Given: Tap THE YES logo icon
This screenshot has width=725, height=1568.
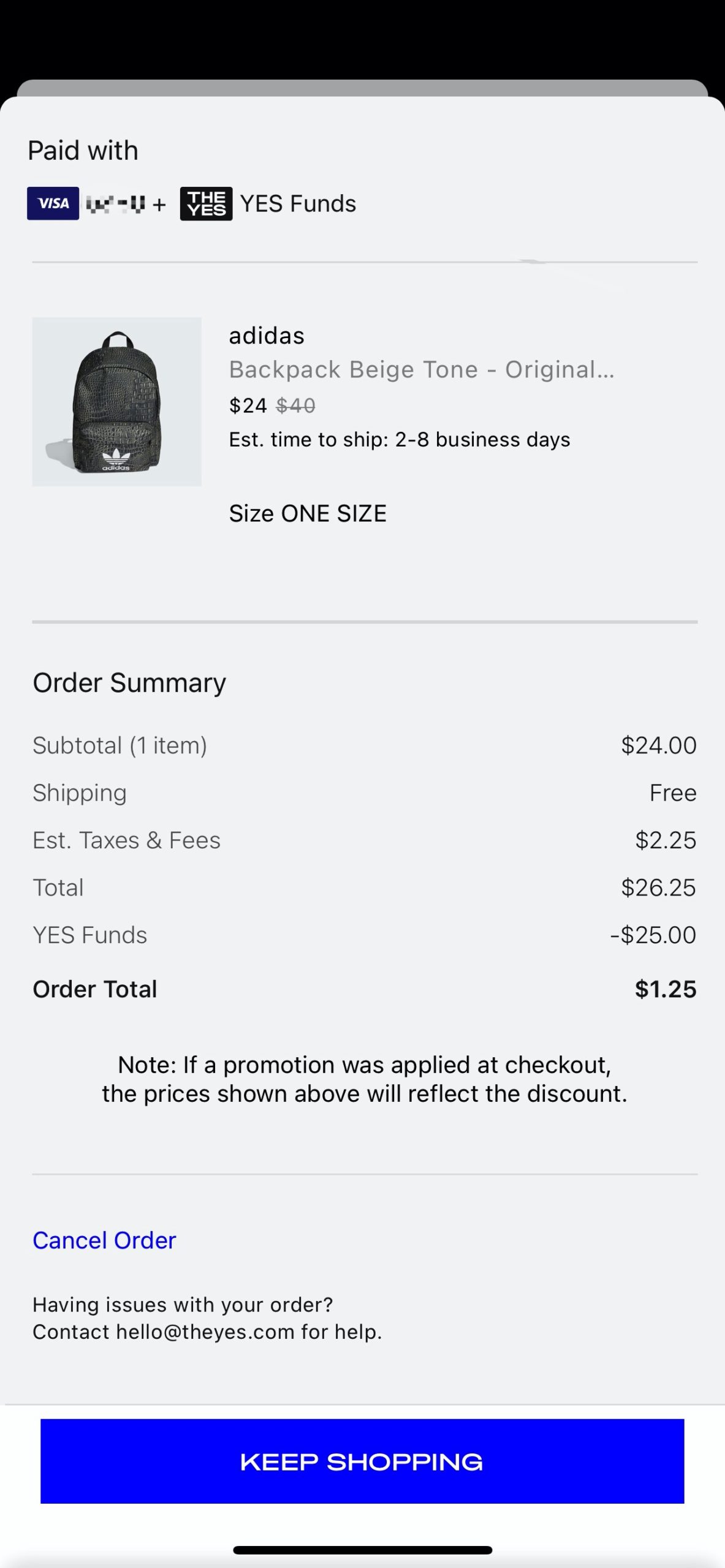Looking at the screenshot, I should (206, 203).
